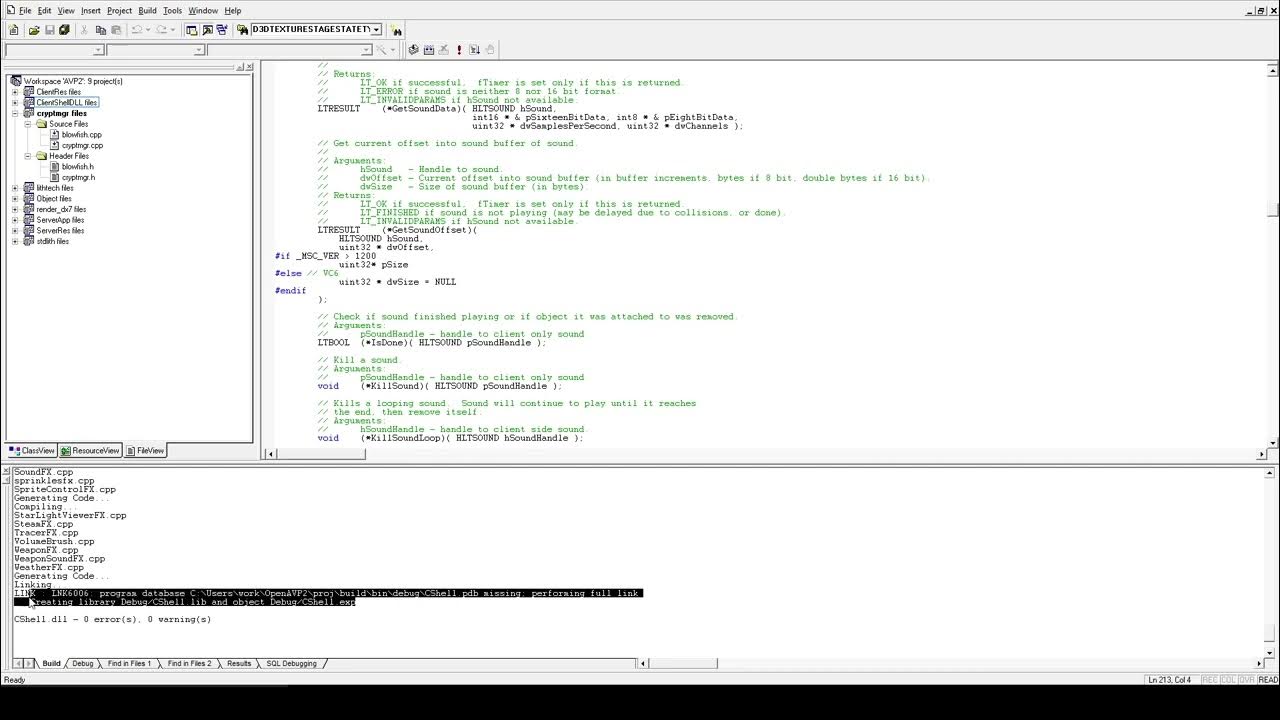The width and height of the screenshot is (1280, 720).
Task: Click the Stop Build icon
Action: [443, 50]
